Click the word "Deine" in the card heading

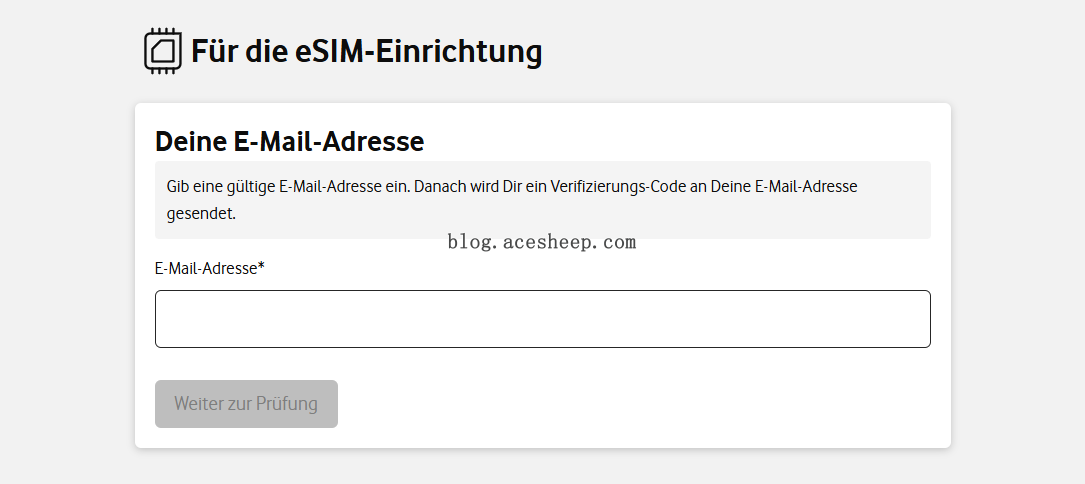tap(192, 142)
